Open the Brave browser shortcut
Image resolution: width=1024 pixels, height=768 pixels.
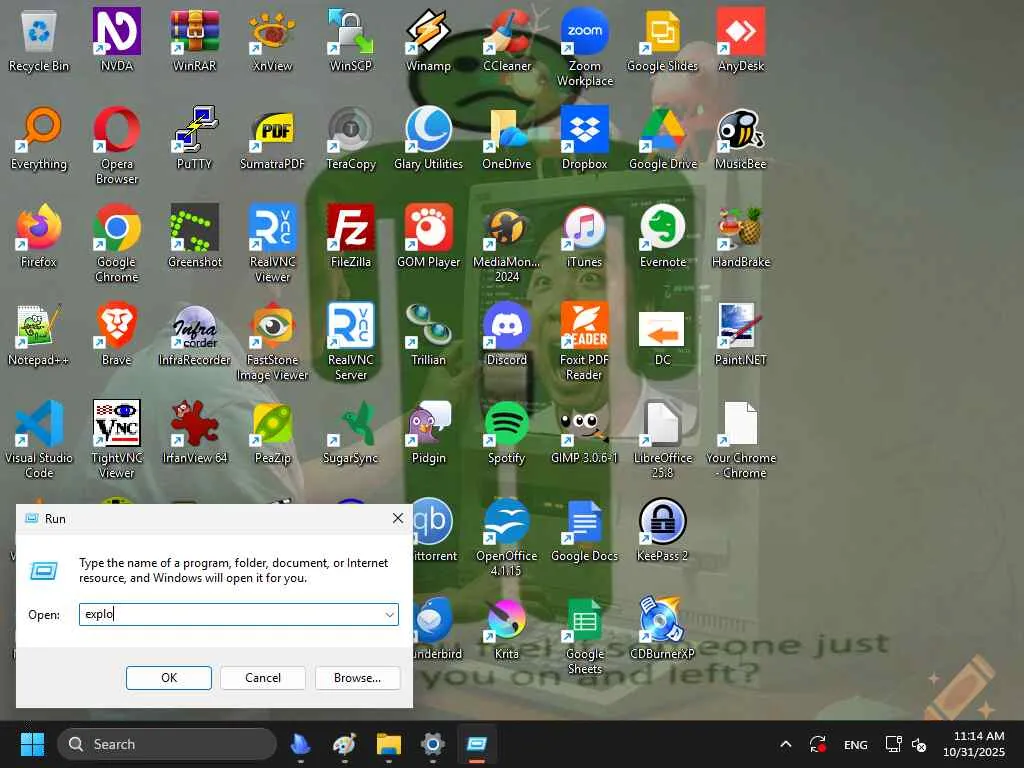point(116,334)
